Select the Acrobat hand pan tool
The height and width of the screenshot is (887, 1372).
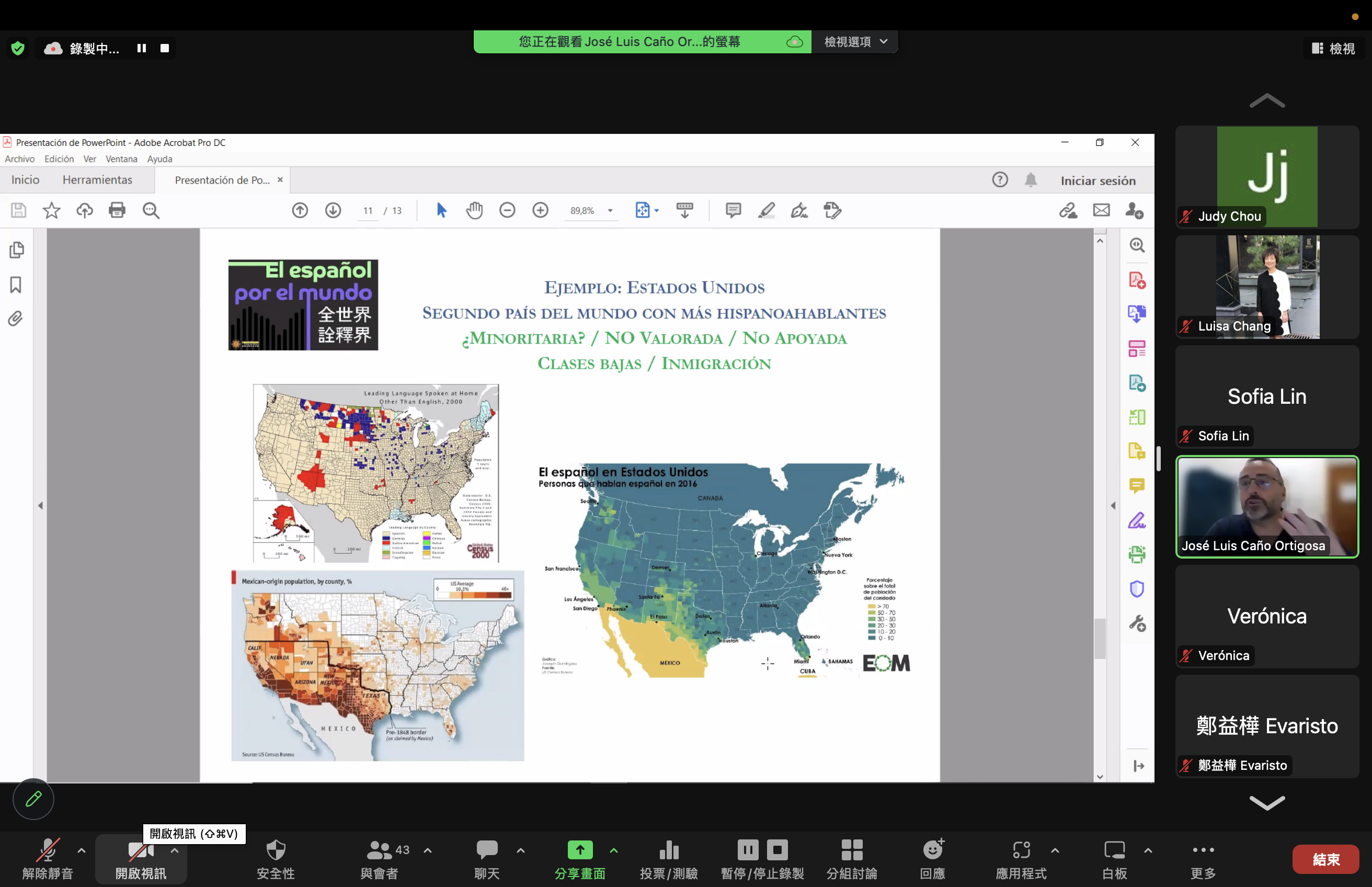coord(474,210)
